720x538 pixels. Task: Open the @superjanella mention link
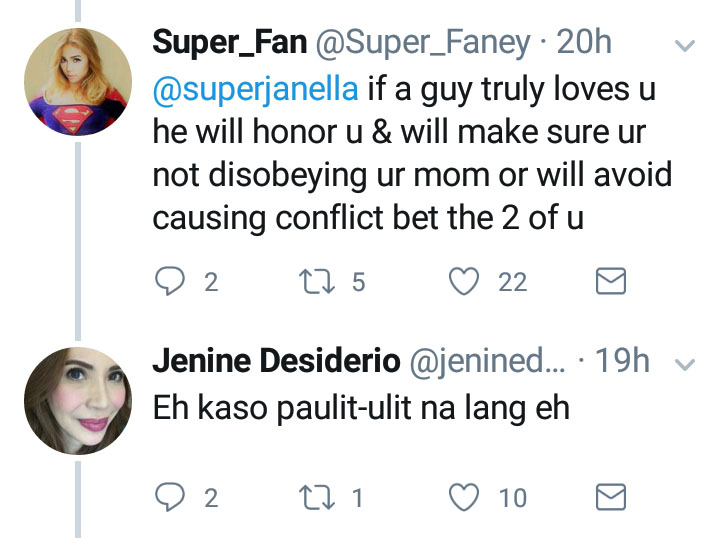pos(256,88)
